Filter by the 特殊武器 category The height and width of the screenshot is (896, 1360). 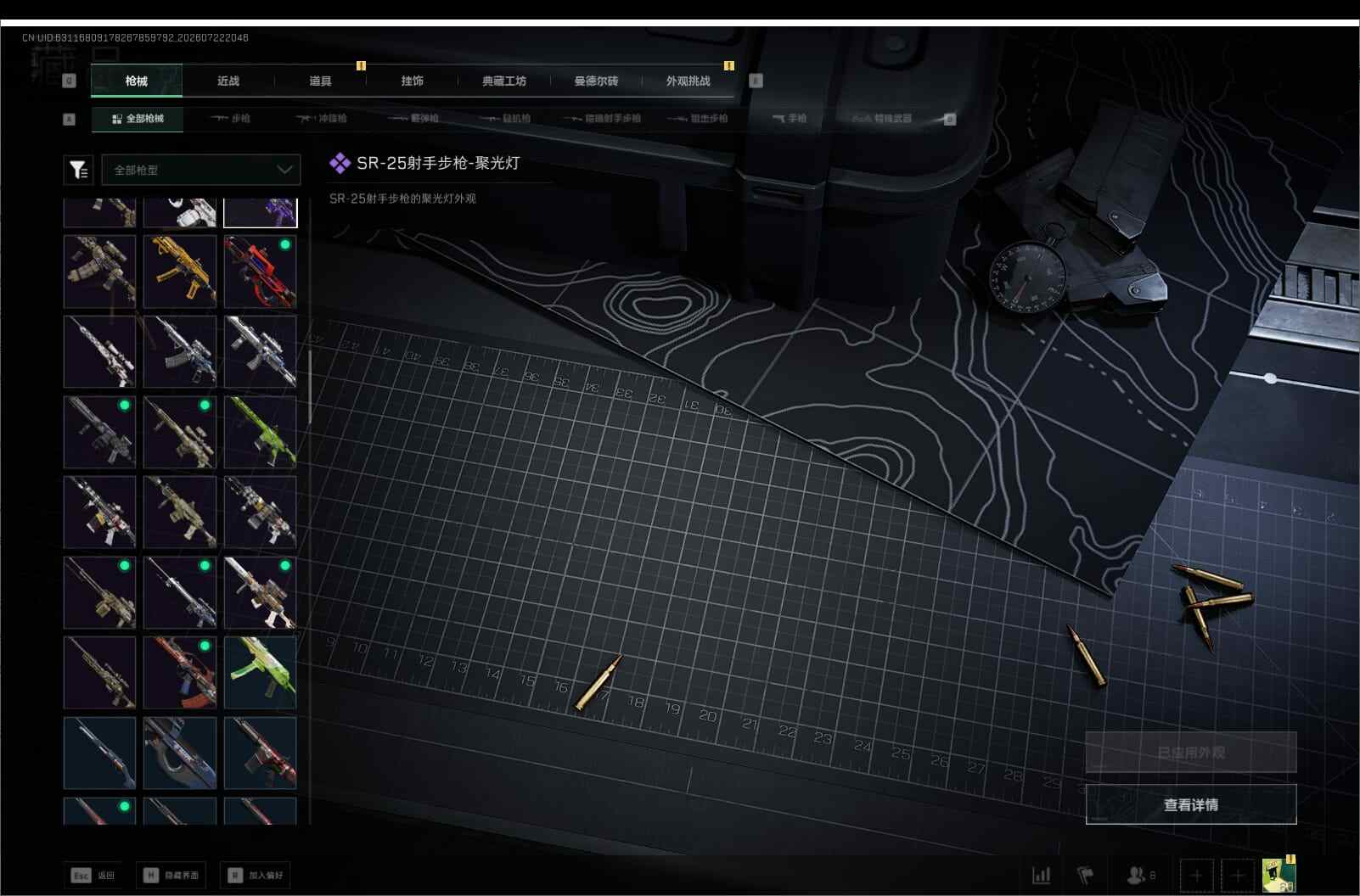pos(883,119)
